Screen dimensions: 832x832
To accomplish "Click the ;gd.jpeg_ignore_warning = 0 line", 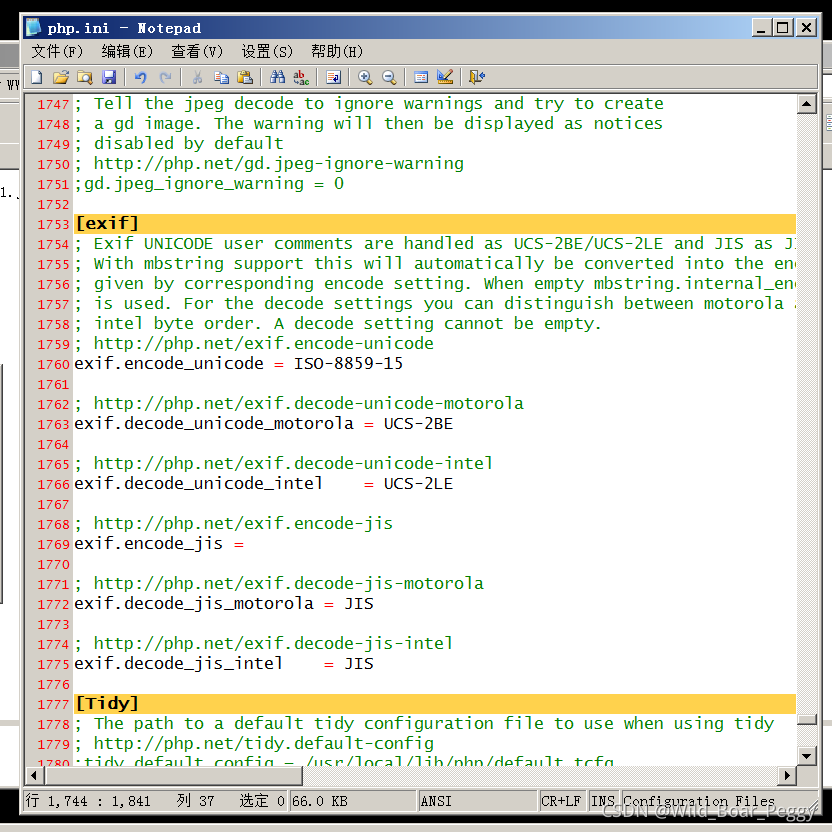I will pyautogui.click(x=209, y=184).
